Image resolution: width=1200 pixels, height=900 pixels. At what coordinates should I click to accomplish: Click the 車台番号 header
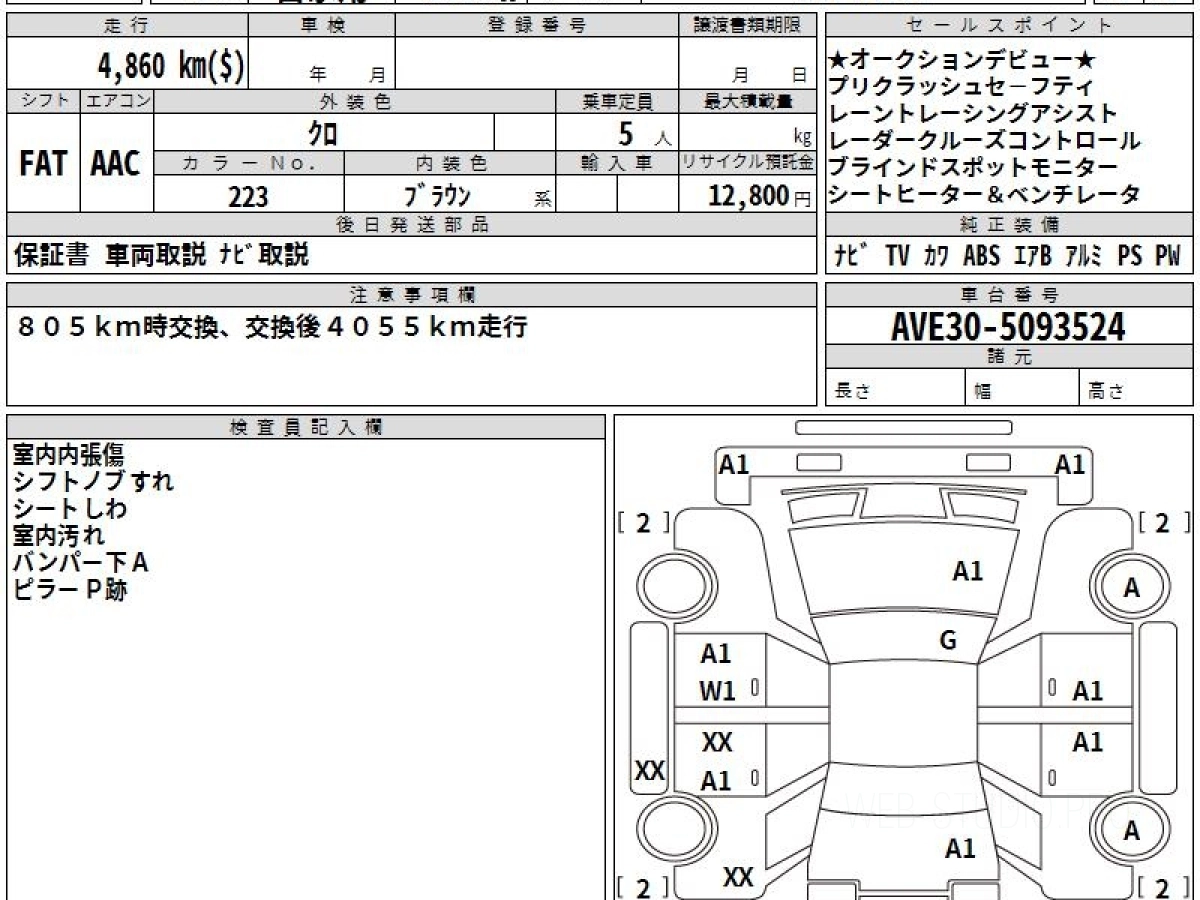pyautogui.click(x=1009, y=294)
